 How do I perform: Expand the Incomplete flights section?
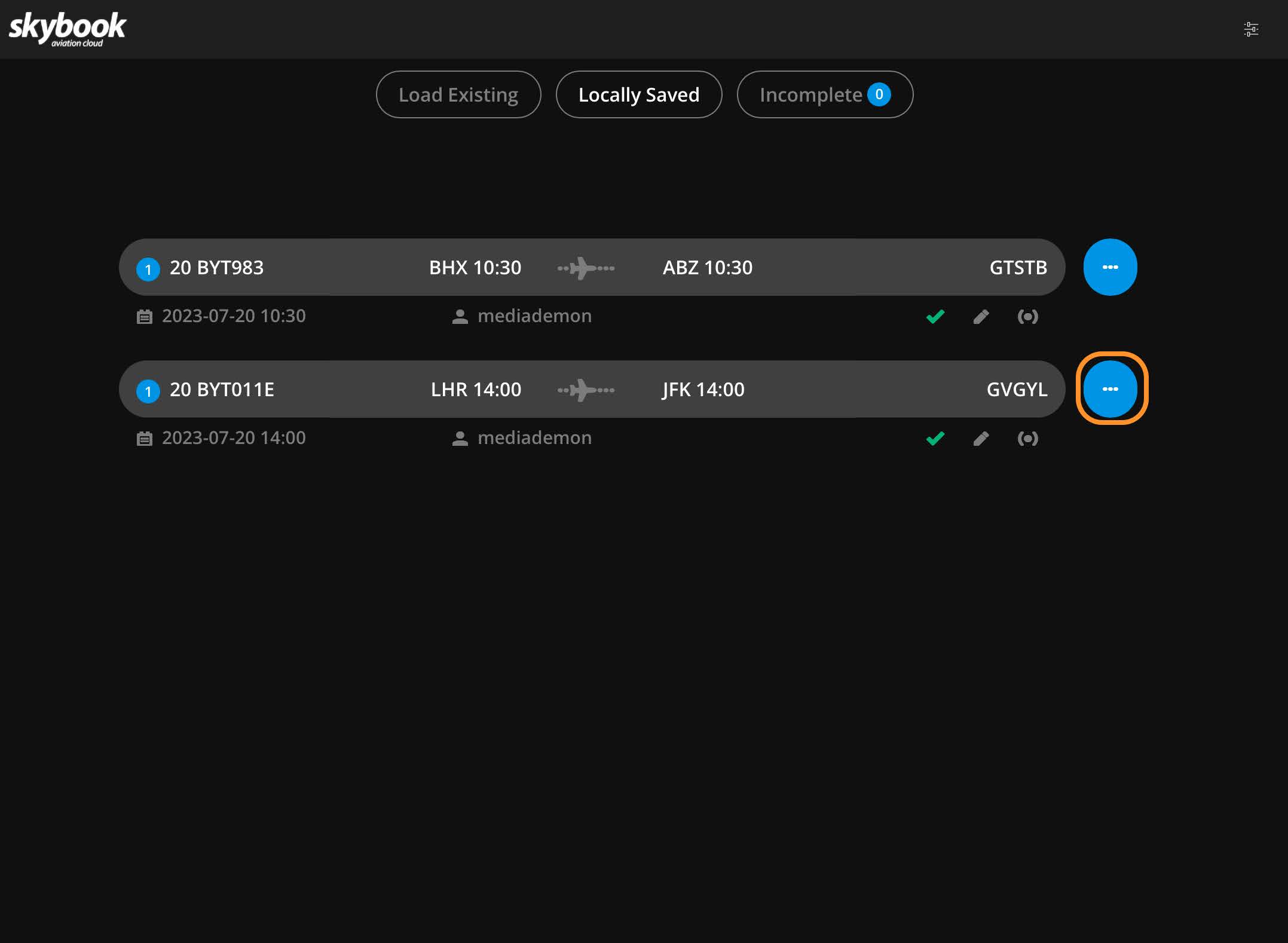tap(825, 94)
